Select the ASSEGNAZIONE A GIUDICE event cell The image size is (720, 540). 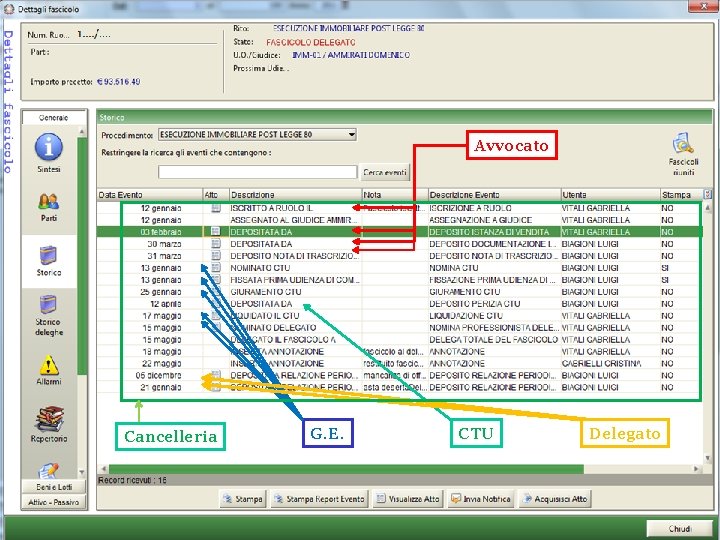pyautogui.click(x=494, y=220)
